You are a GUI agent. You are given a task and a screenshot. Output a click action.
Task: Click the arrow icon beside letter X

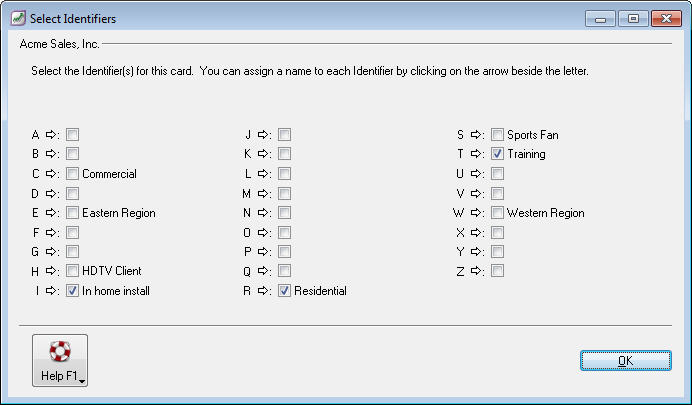coord(476,232)
